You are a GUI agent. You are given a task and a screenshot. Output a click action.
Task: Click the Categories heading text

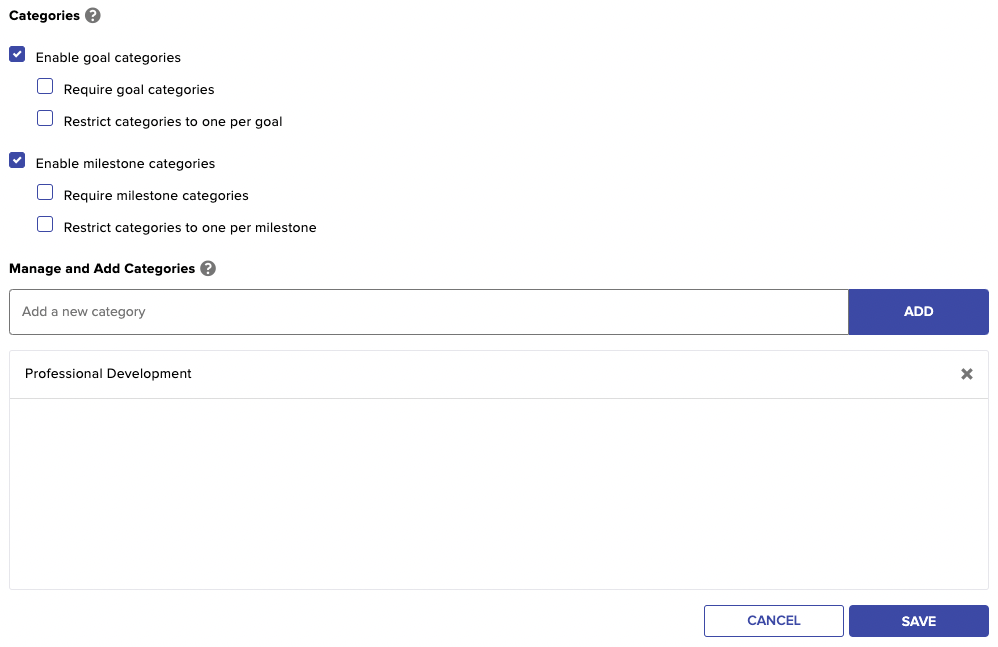point(45,15)
